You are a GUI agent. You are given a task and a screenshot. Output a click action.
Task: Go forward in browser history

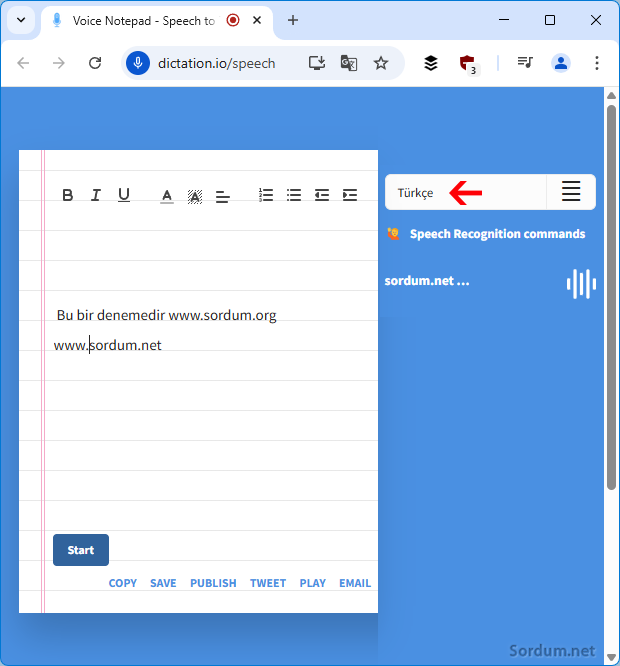click(x=59, y=63)
